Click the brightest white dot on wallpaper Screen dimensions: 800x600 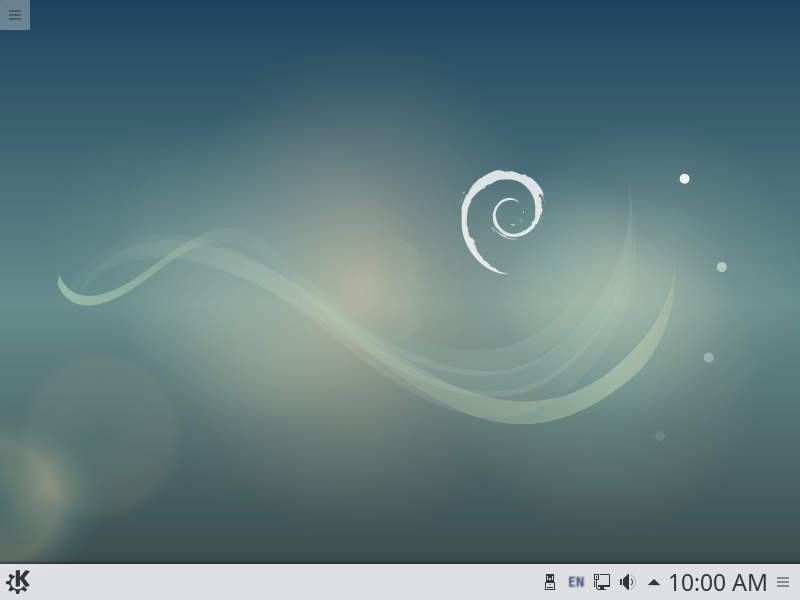point(684,179)
